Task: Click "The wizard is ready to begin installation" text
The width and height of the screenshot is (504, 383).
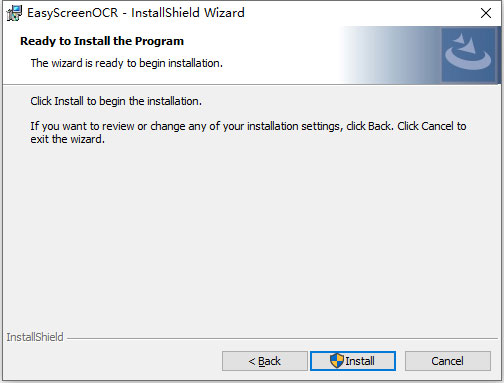Action: pos(127,63)
